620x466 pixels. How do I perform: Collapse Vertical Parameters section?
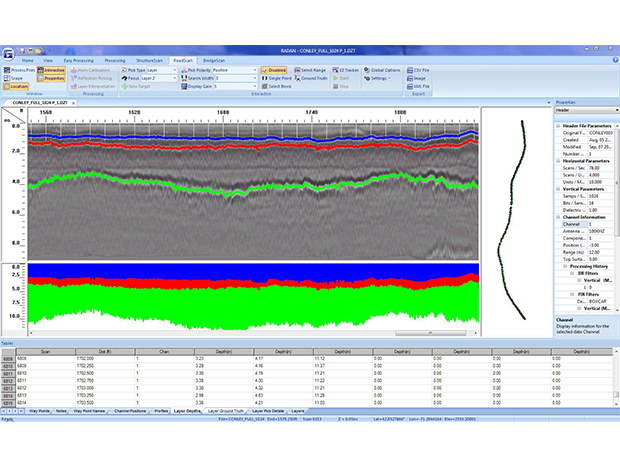pyautogui.click(x=558, y=189)
